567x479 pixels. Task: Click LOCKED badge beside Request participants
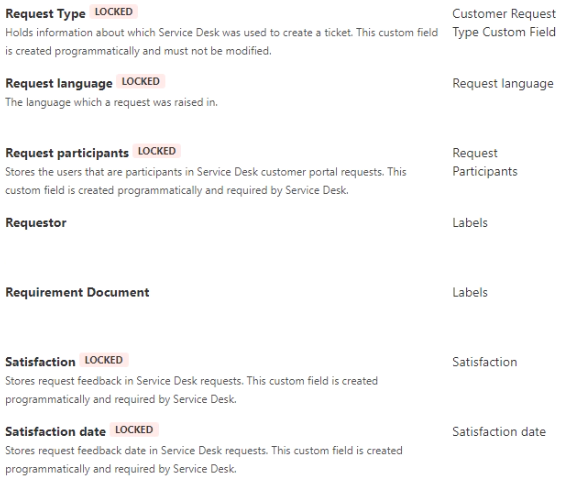coord(157,151)
